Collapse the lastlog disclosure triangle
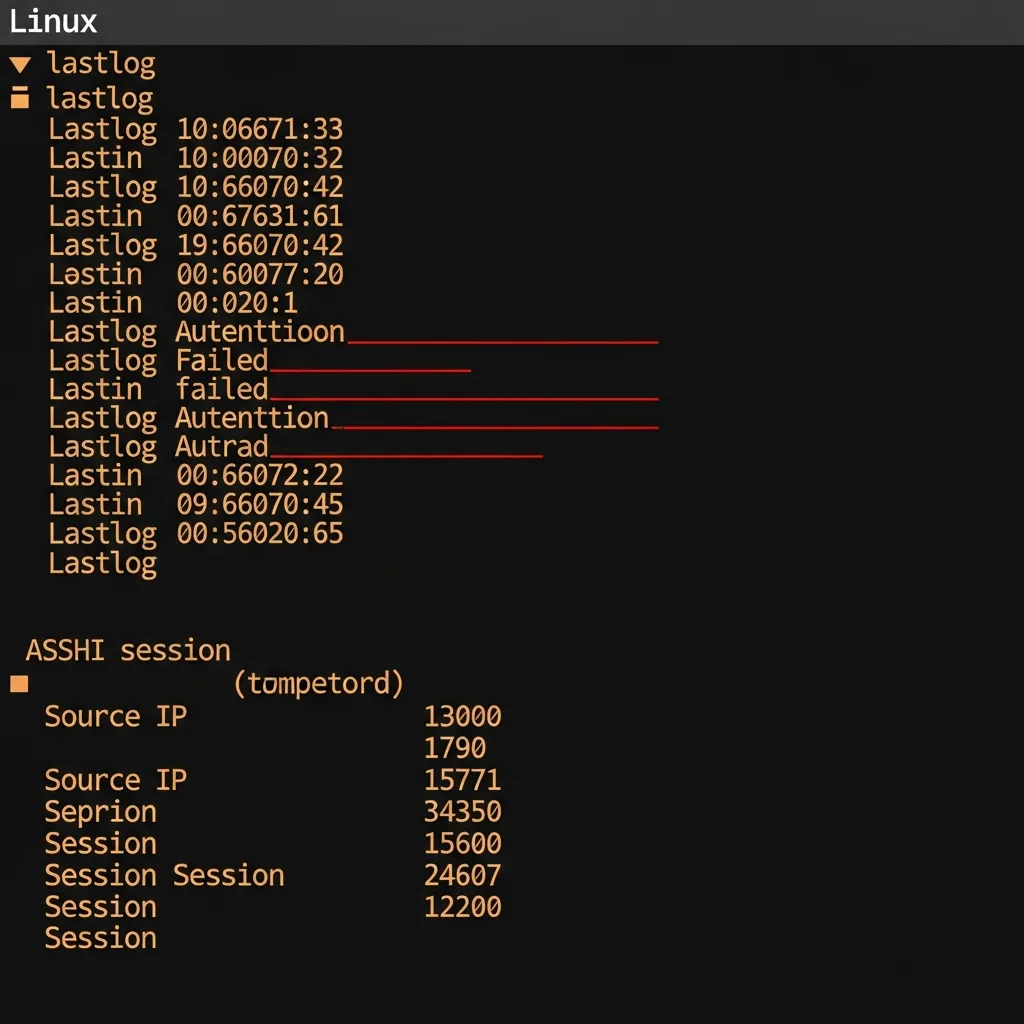1024x1024 pixels. coord(22,63)
